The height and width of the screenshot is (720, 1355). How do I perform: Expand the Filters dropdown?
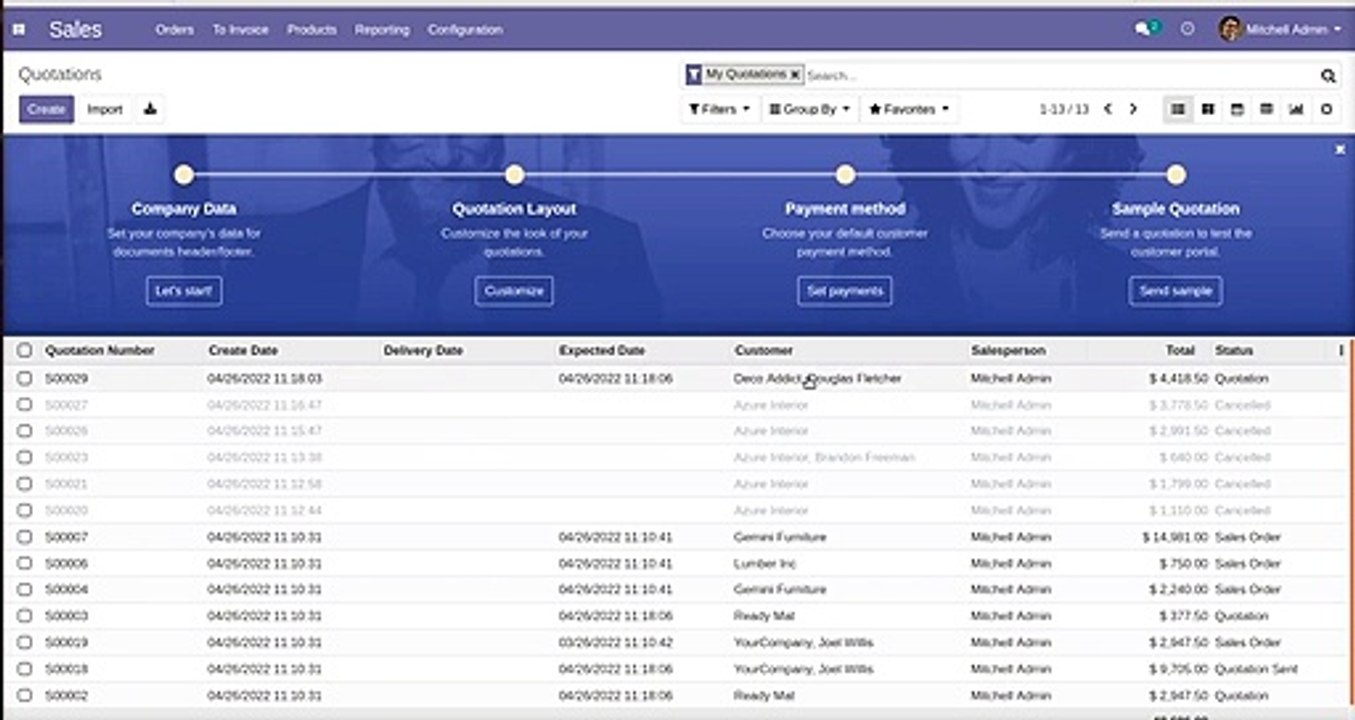720,109
